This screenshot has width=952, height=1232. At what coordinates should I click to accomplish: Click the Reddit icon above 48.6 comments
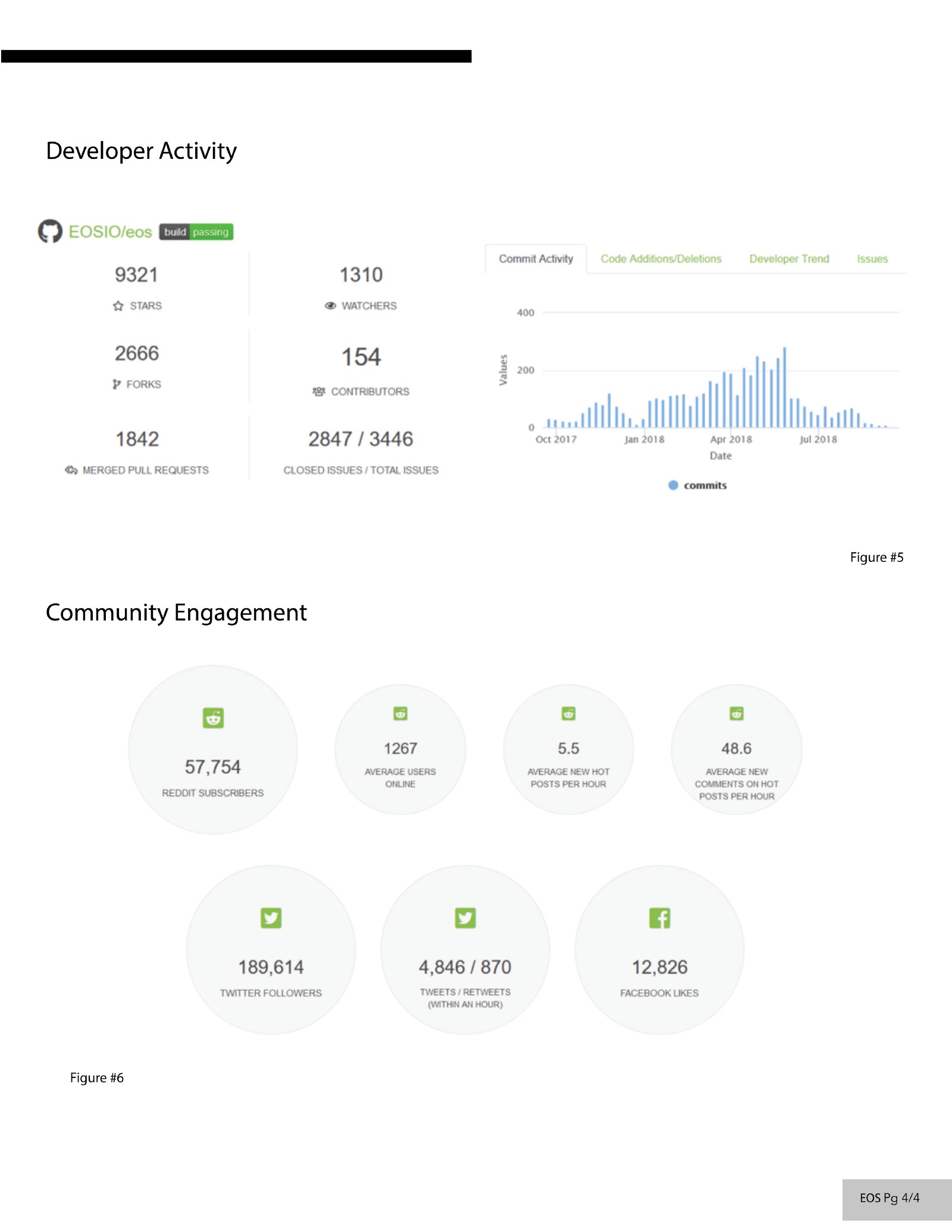coord(737,713)
